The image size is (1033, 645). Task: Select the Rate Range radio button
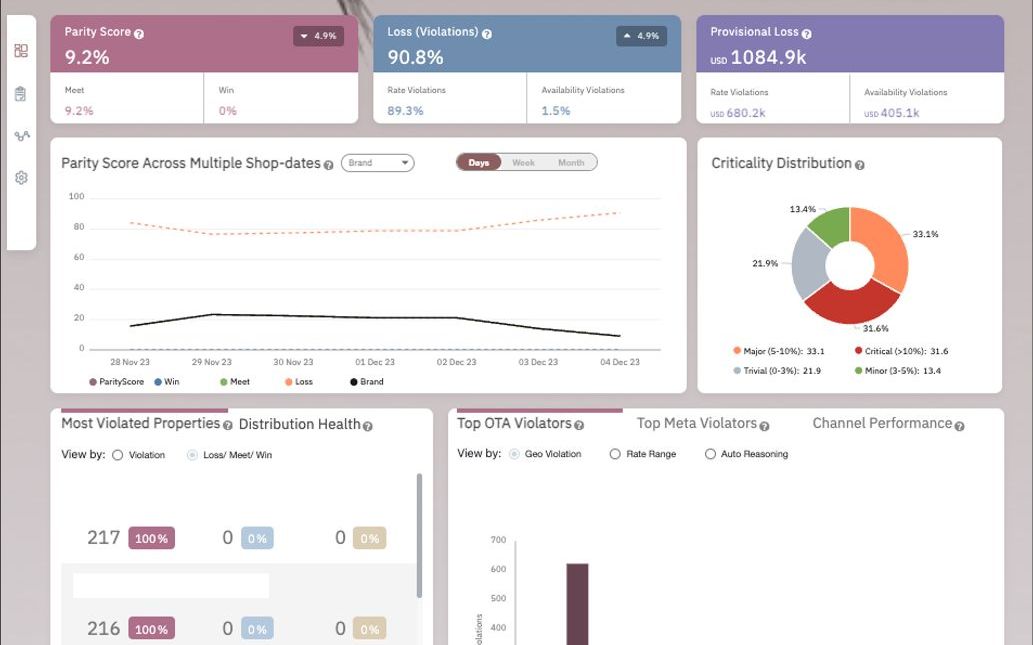[615, 454]
